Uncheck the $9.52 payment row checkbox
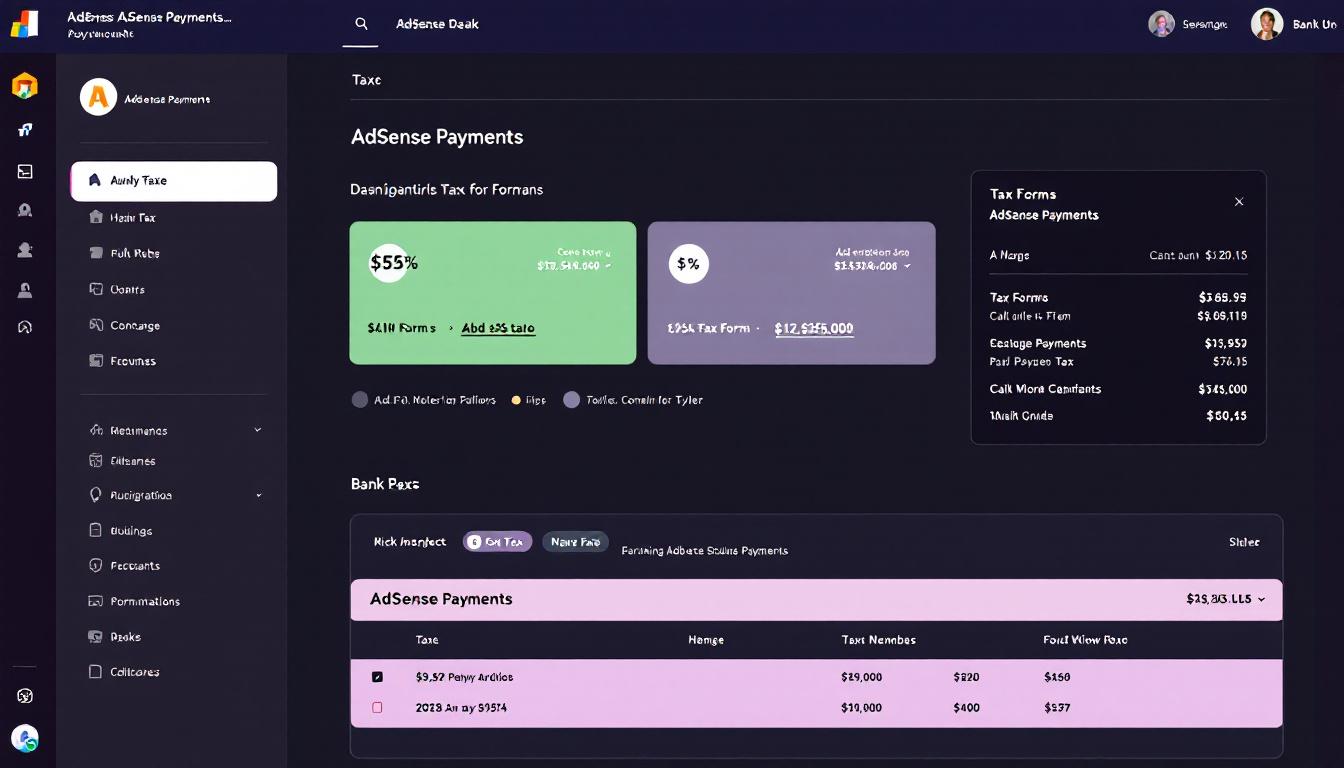The width and height of the screenshot is (1344, 768). click(377, 676)
